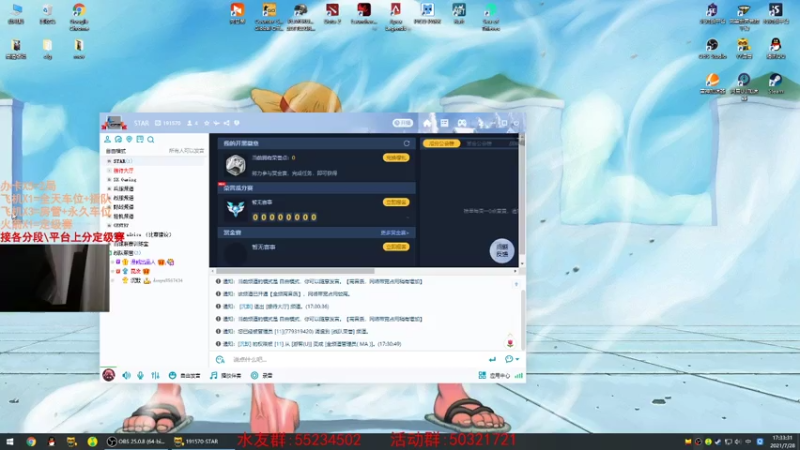Expand the IK Gaming channel node
Screen dimensions: 800x450
click(x=109, y=180)
